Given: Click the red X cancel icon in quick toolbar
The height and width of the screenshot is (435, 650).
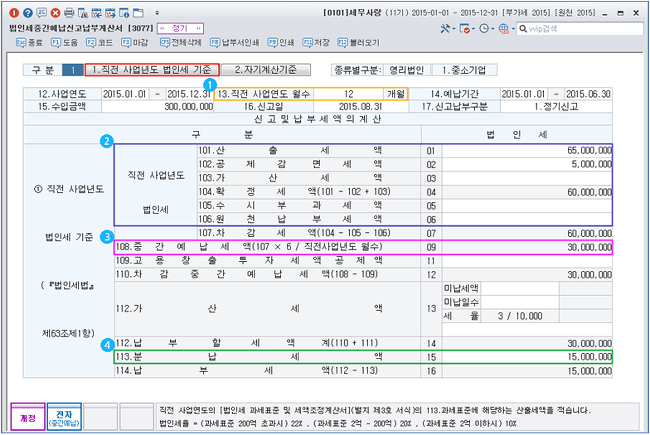Looking at the screenshot, I should [x=56, y=13].
